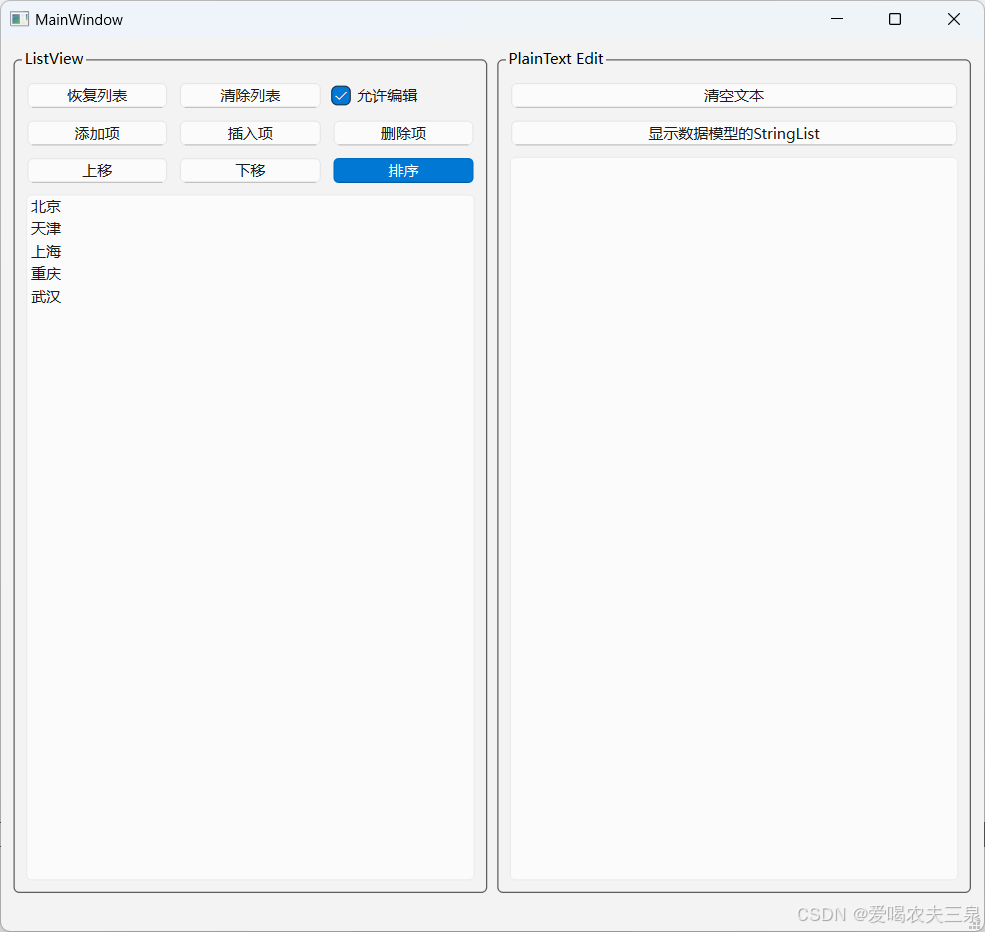Maximize the MainWindow window
Viewport: 985px width, 932px height.
[x=895, y=19]
